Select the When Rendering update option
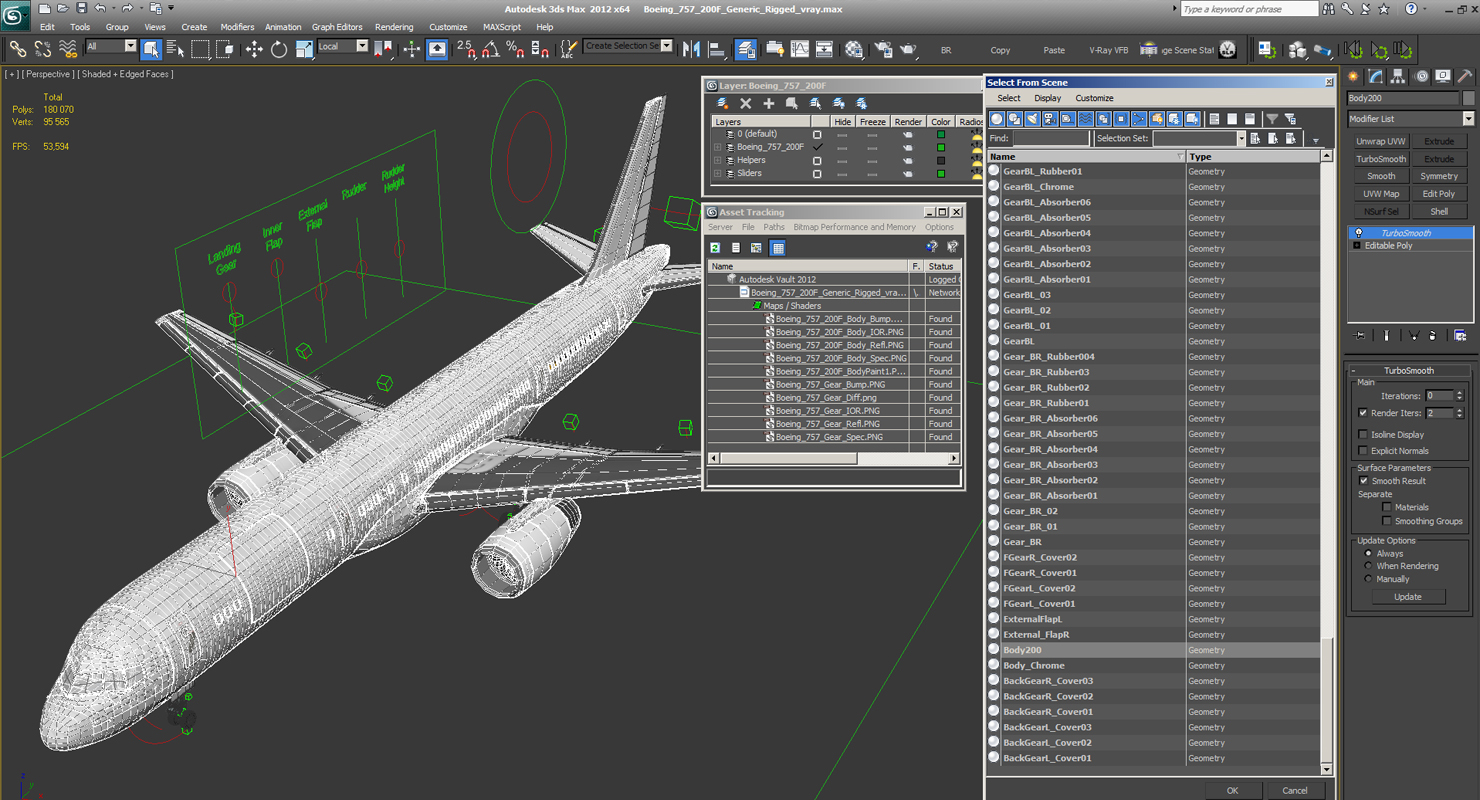 [1368, 566]
